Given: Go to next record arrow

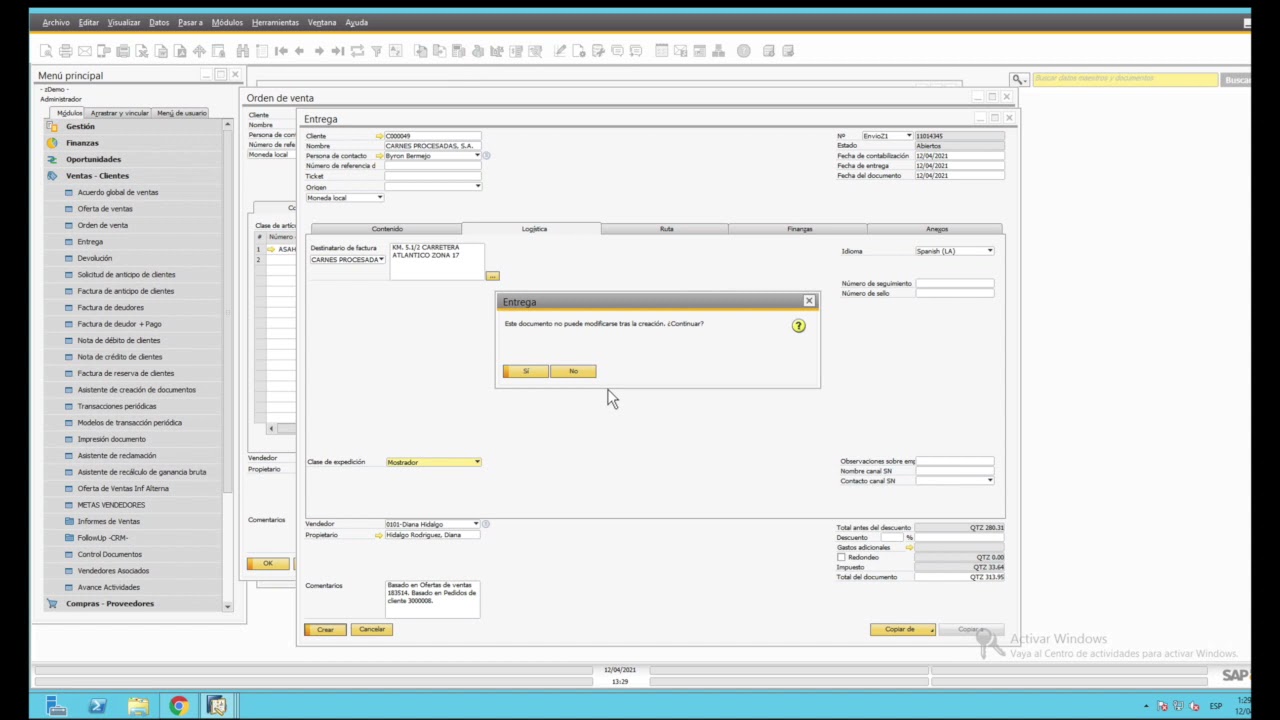Looking at the screenshot, I should tap(319, 51).
